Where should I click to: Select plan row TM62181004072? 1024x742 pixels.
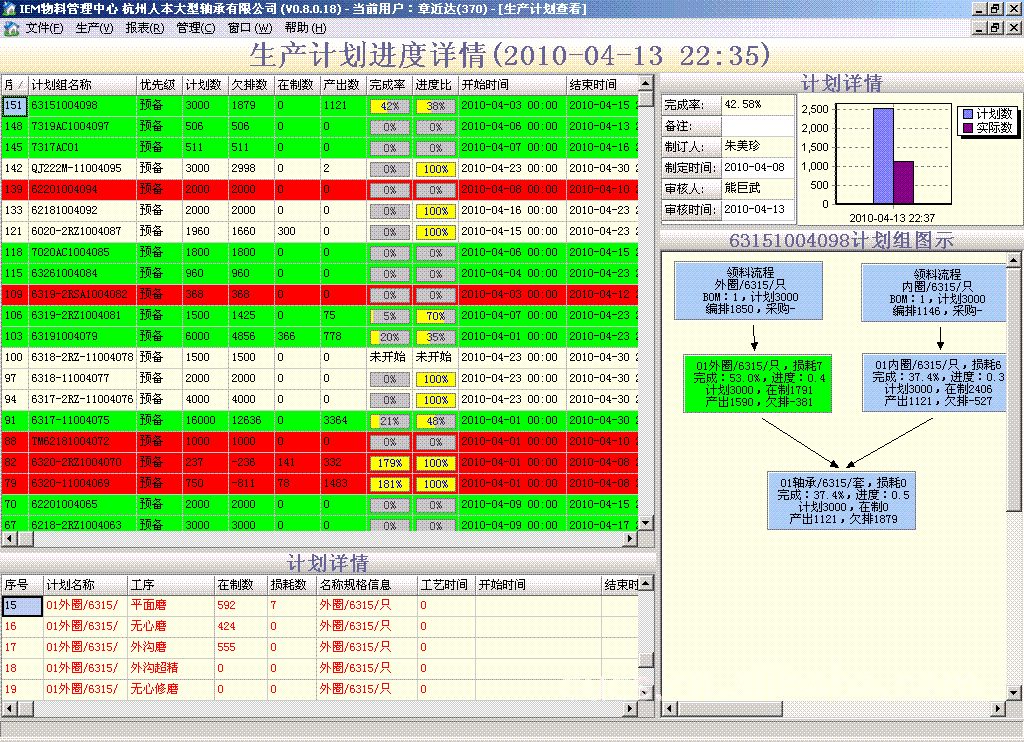[x=319, y=441]
